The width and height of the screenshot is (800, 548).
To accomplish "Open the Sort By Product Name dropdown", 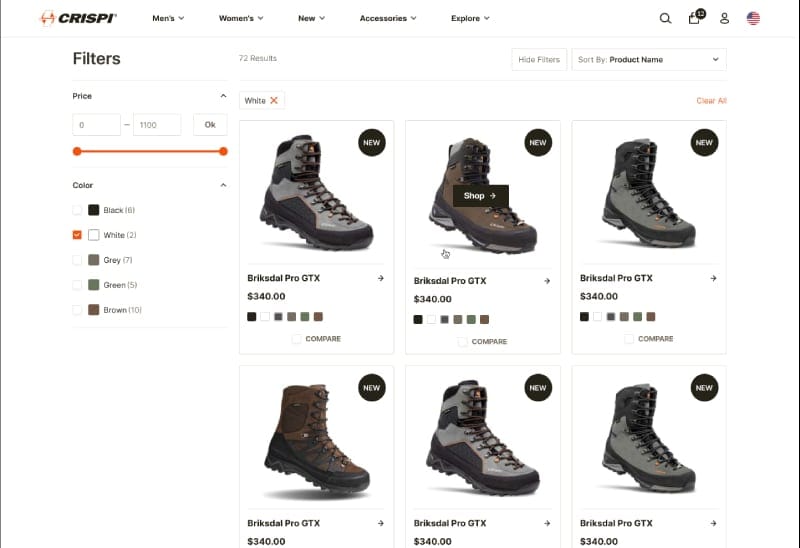I will click(649, 60).
